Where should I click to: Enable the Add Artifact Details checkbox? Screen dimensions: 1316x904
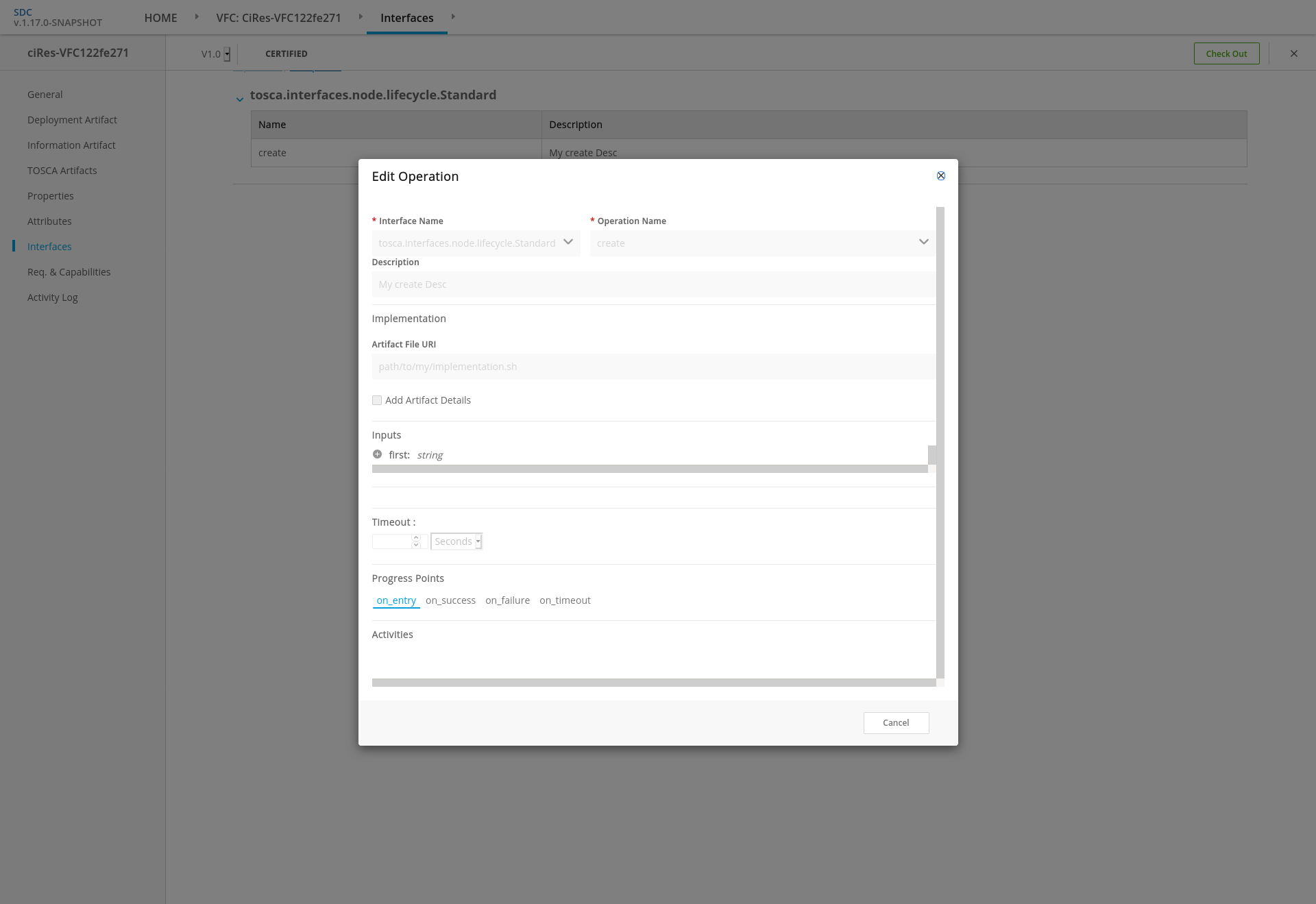coord(377,400)
